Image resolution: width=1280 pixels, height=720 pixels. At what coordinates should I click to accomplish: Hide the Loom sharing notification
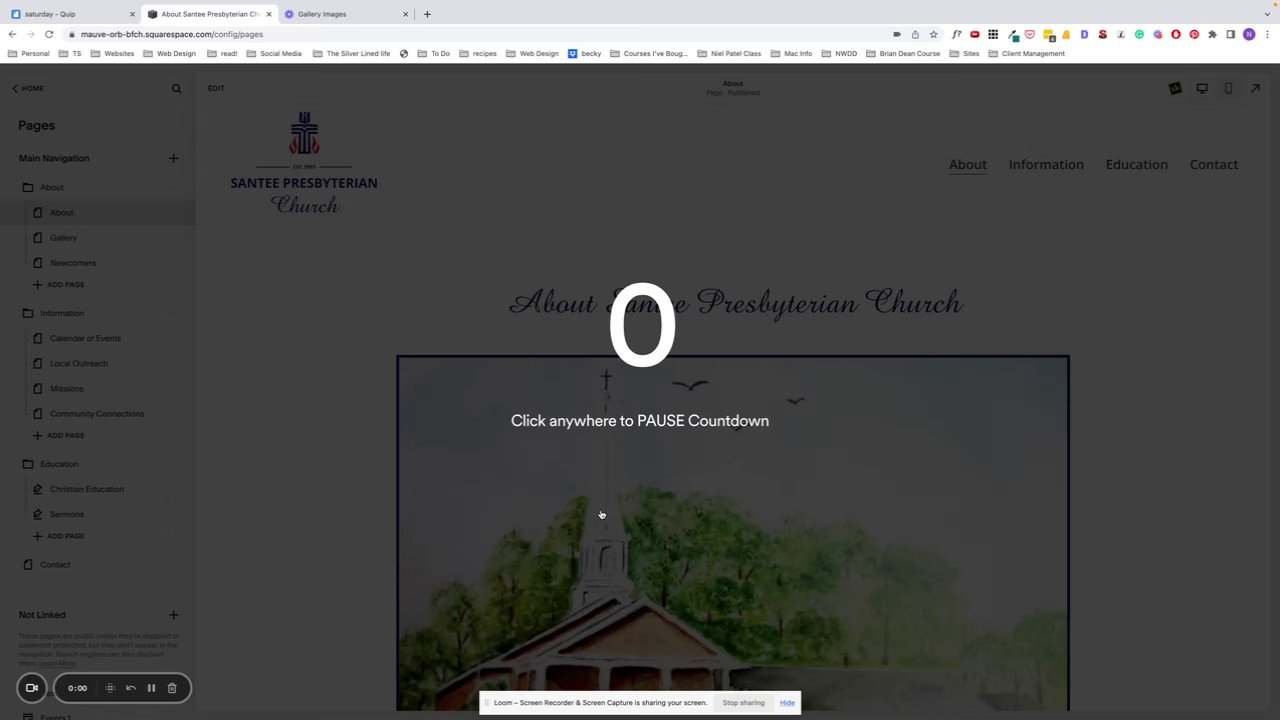(787, 703)
